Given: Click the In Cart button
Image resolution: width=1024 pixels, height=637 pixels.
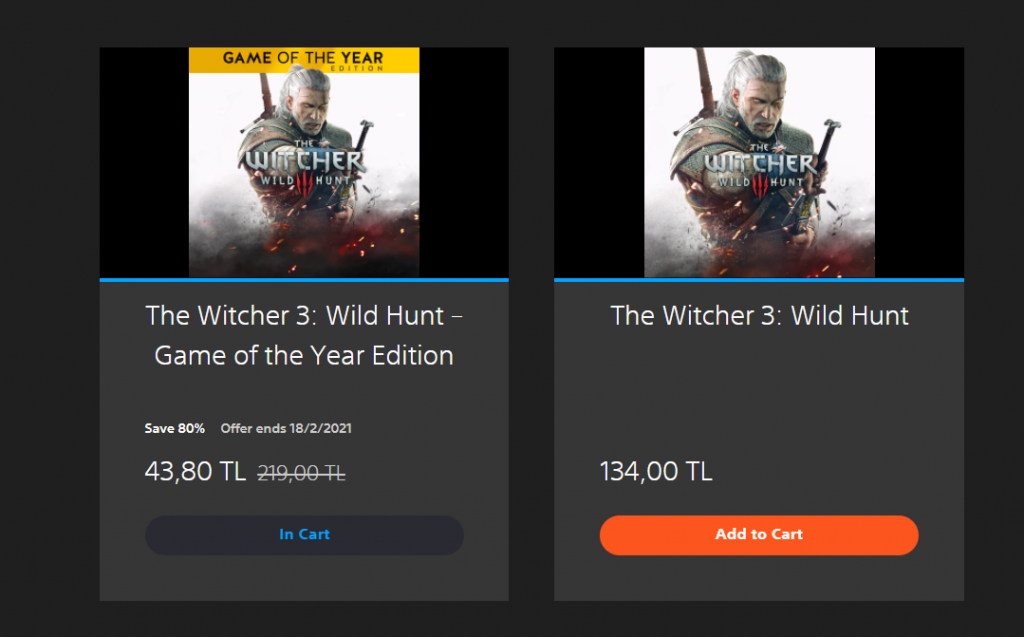Looking at the screenshot, I should pyautogui.click(x=304, y=535).
